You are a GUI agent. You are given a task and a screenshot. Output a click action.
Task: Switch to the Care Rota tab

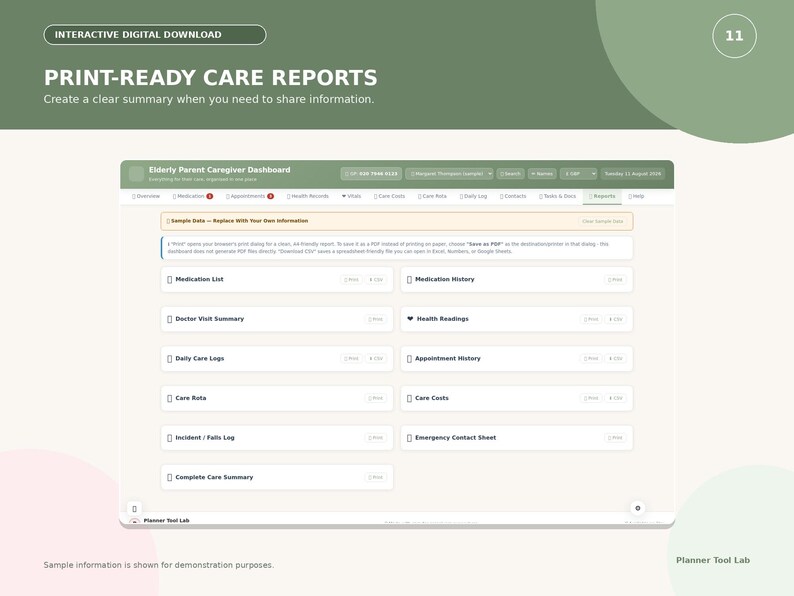click(432, 196)
